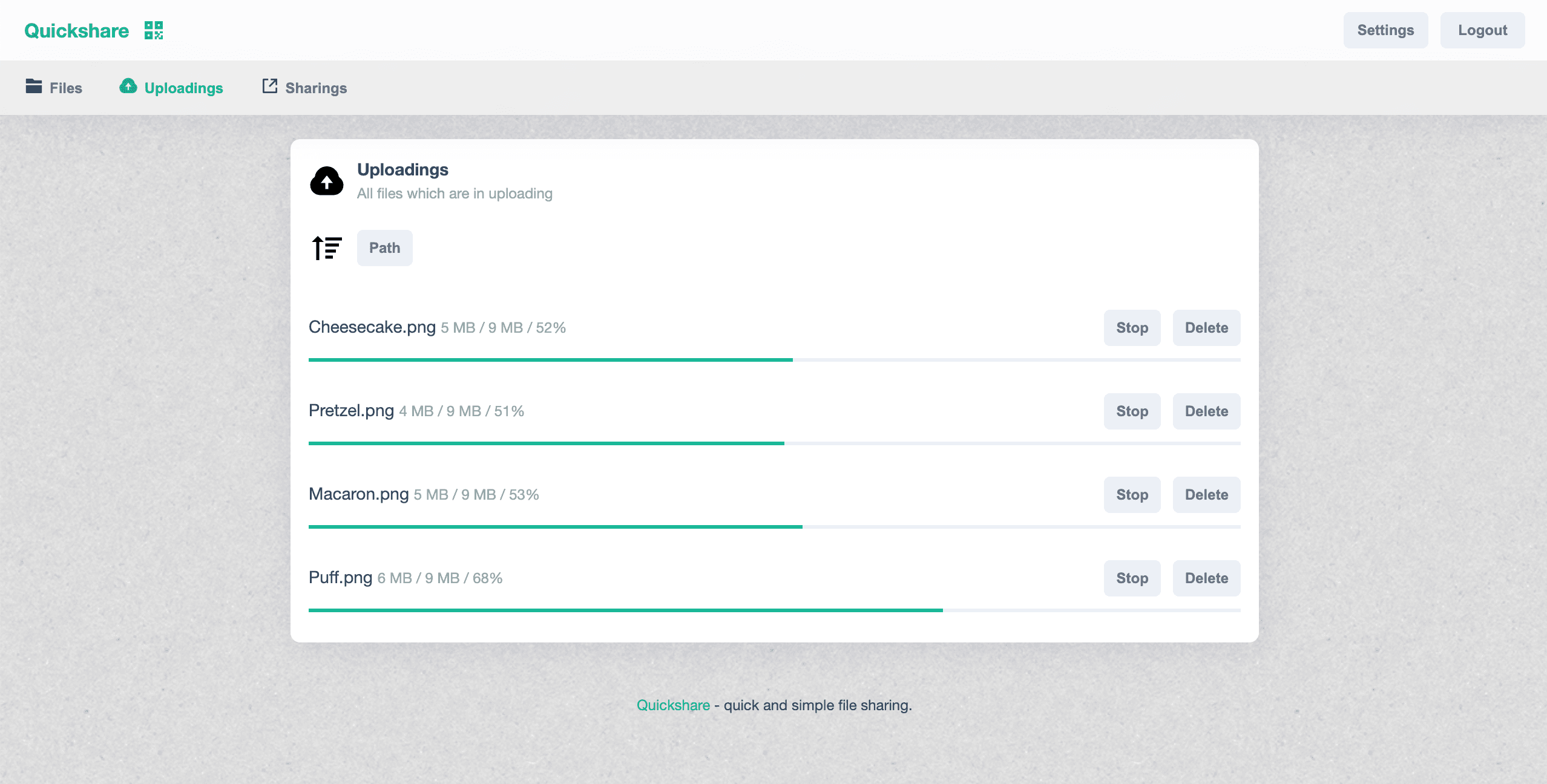This screenshot has height=784, width=1547.
Task: Click the Quickshare logo title
Action: (77, 31)
